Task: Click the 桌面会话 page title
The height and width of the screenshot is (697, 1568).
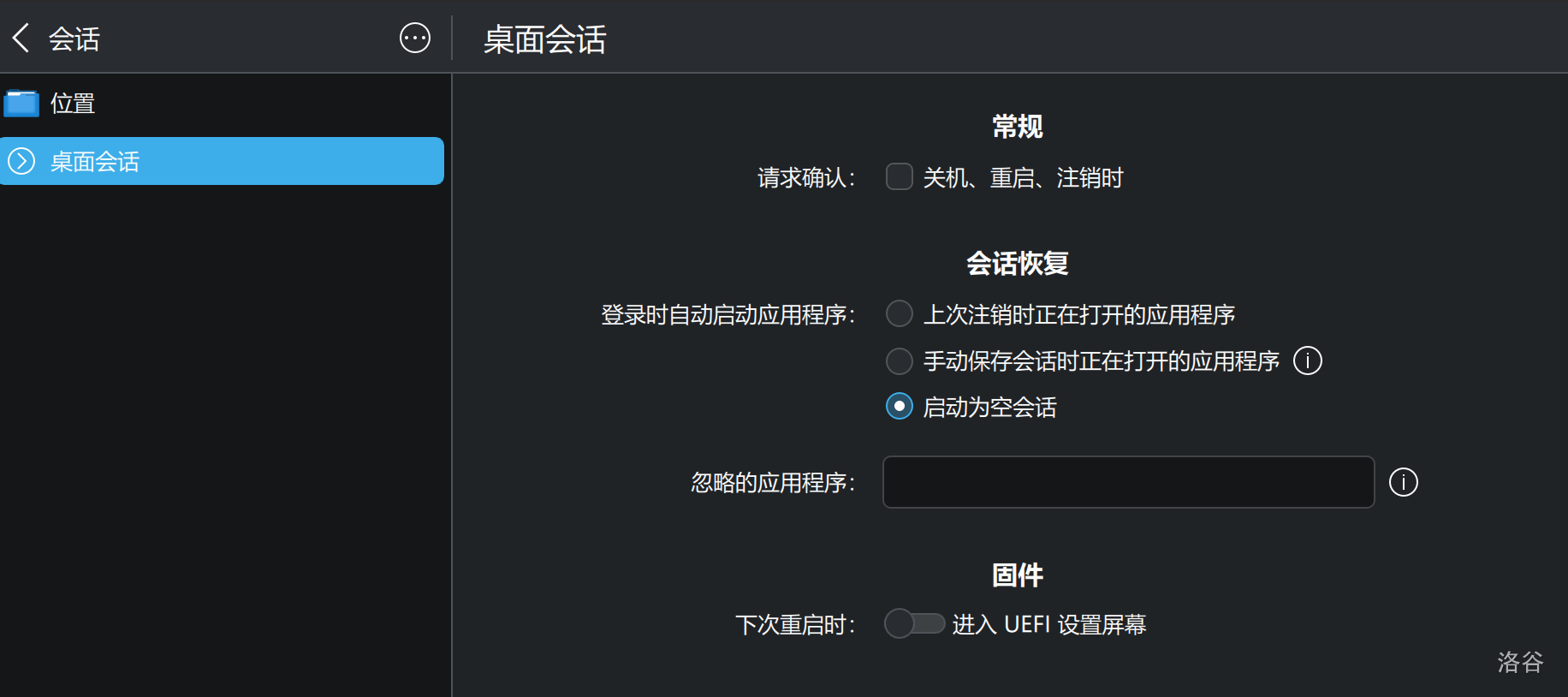Action: [x=543, y=39]
